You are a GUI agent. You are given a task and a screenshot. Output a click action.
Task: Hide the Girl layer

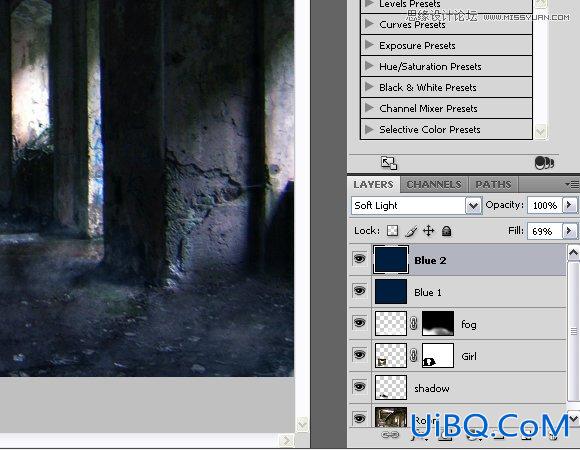(x=359, y=355)
